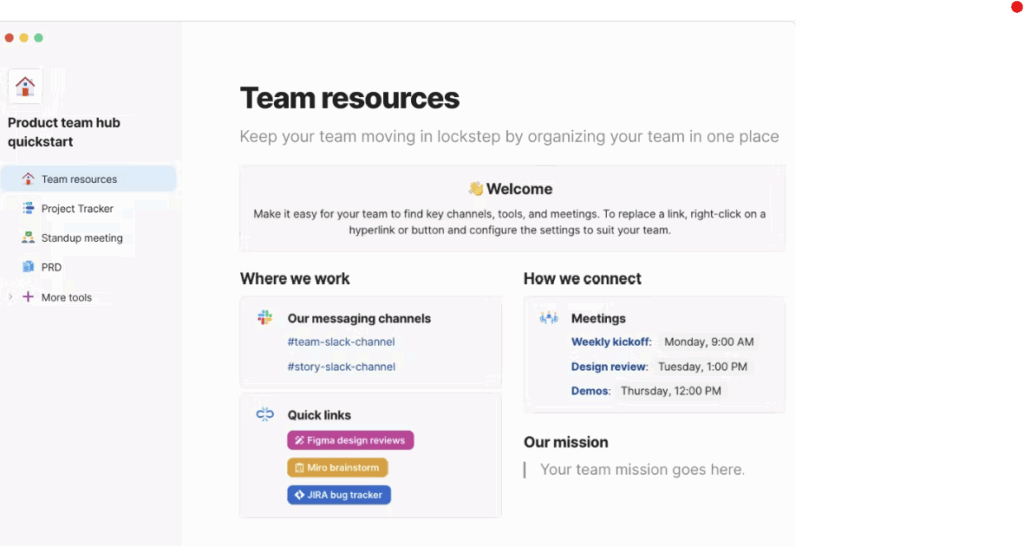Click the PRD document icon in sidebar

(x=28, y=267)
